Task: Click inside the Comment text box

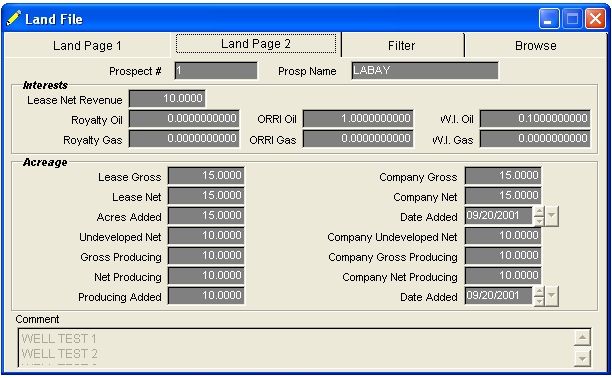Action: coord(296,348)
